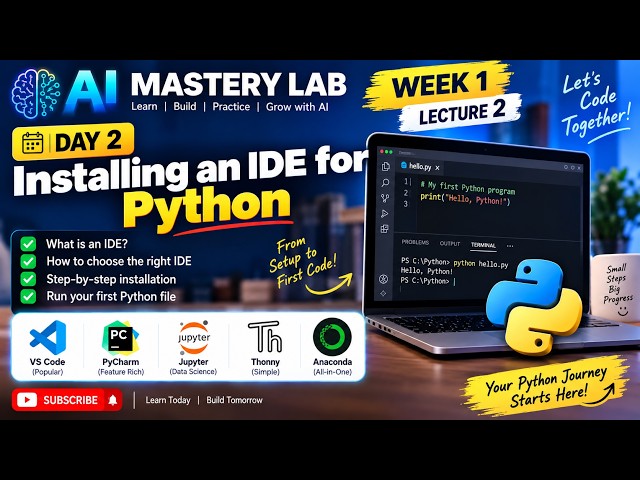Click the word Practice in the tagline

[231, 107]
